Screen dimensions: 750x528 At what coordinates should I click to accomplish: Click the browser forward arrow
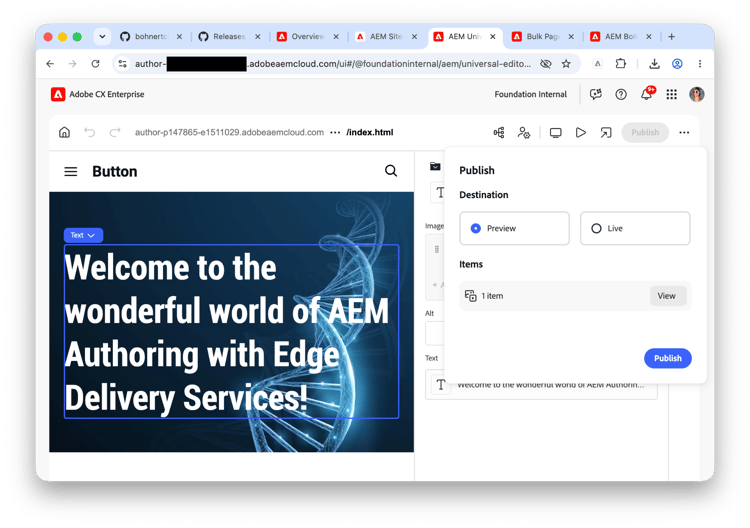click(73, 64)
